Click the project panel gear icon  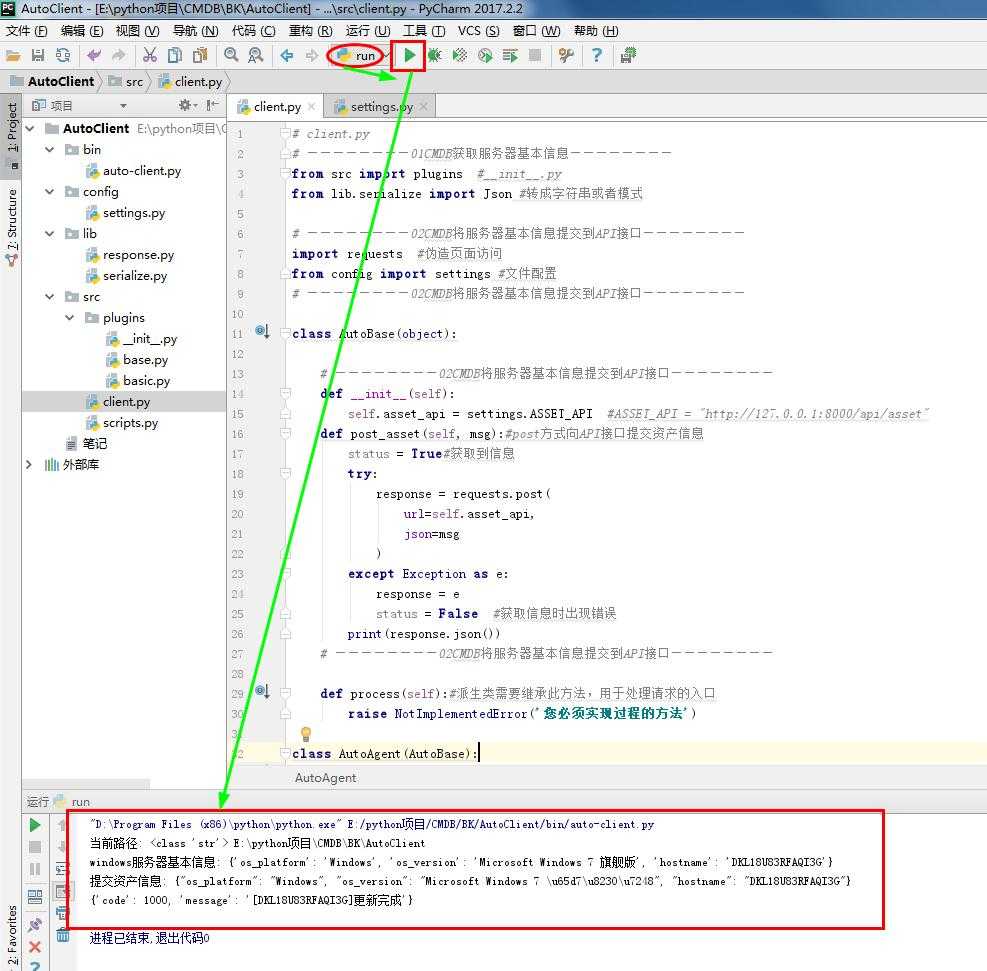(x=186, y=105)
